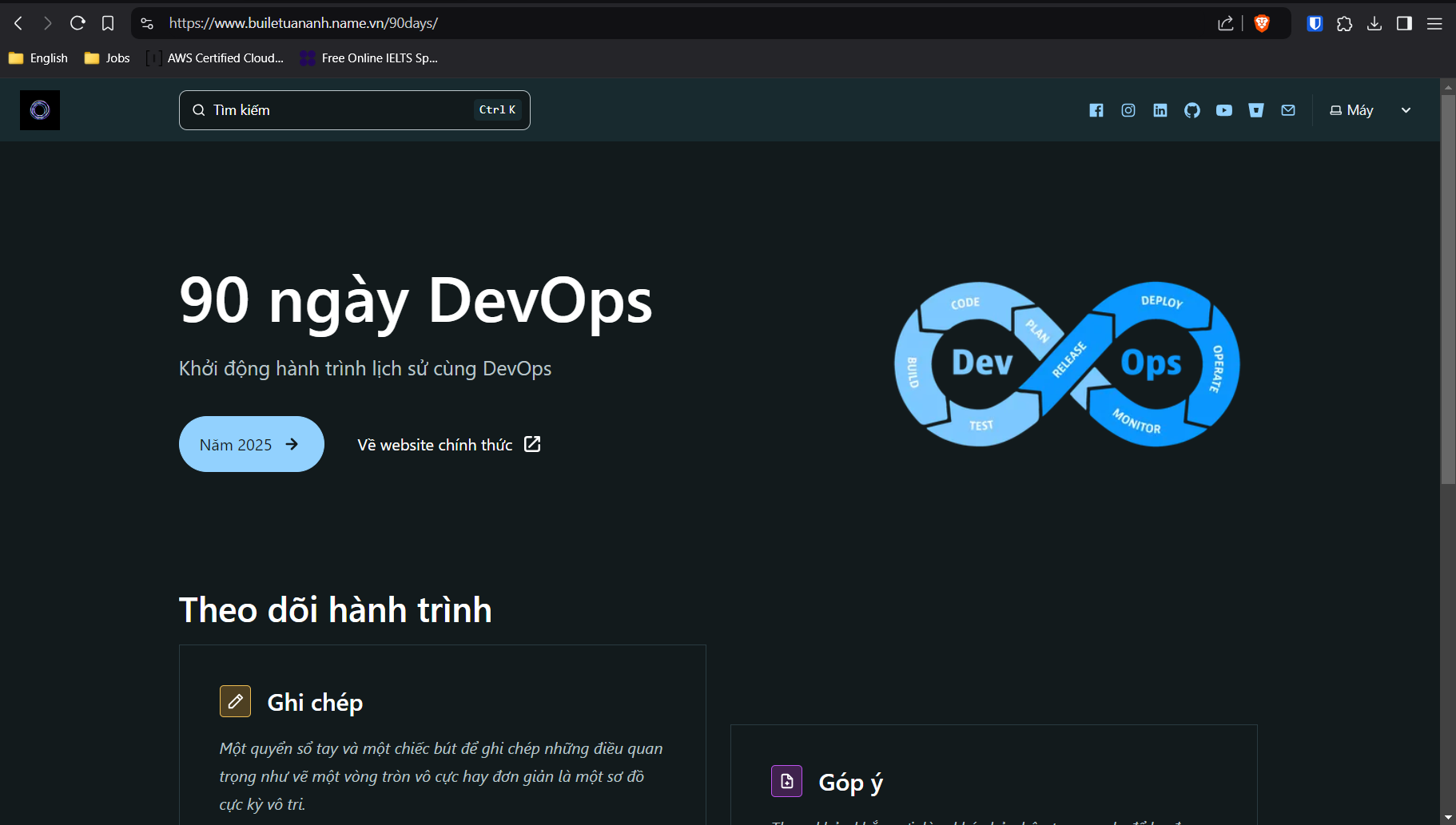Click the vertical page scrollbar thumb

click(1448, 289)
